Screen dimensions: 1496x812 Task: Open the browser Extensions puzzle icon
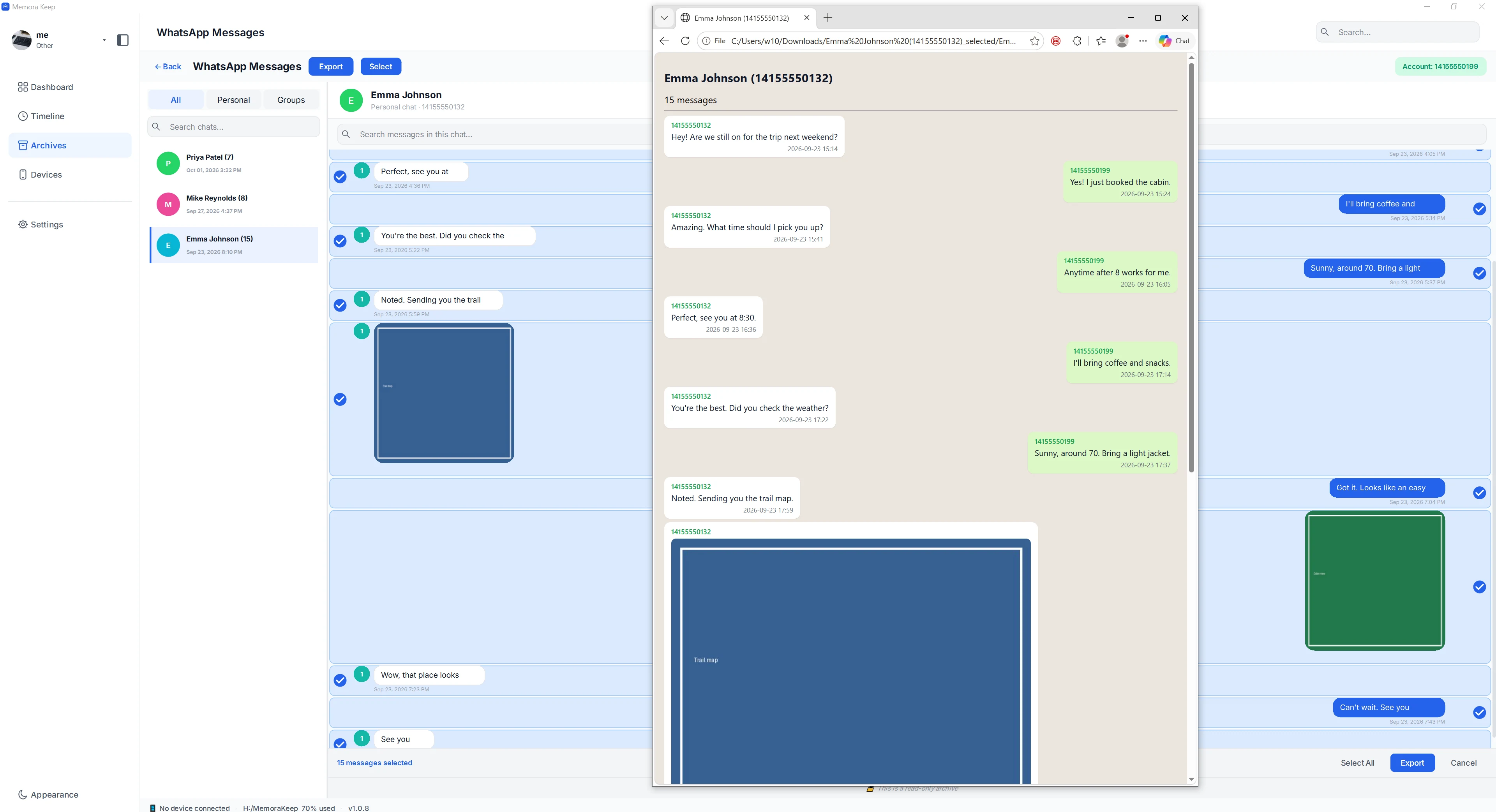[1077, 41]
